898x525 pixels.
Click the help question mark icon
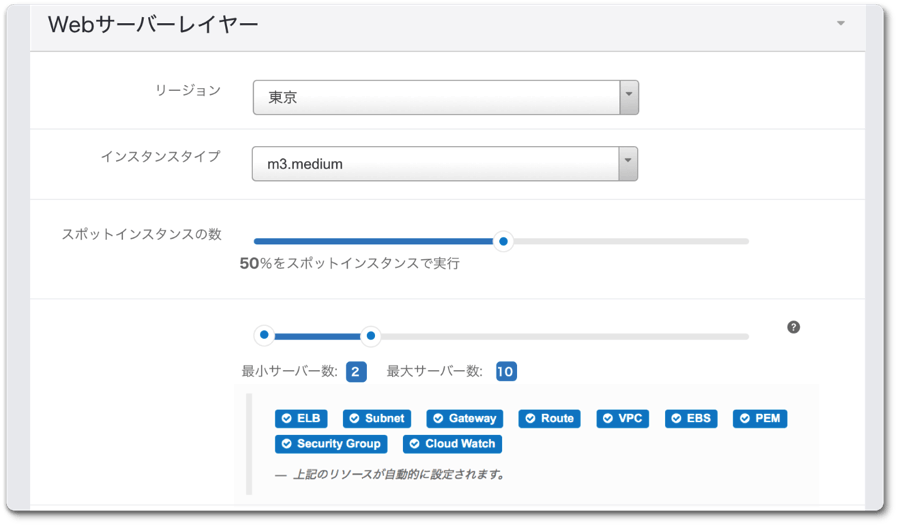pyautogui.click(x=793, y=327)
